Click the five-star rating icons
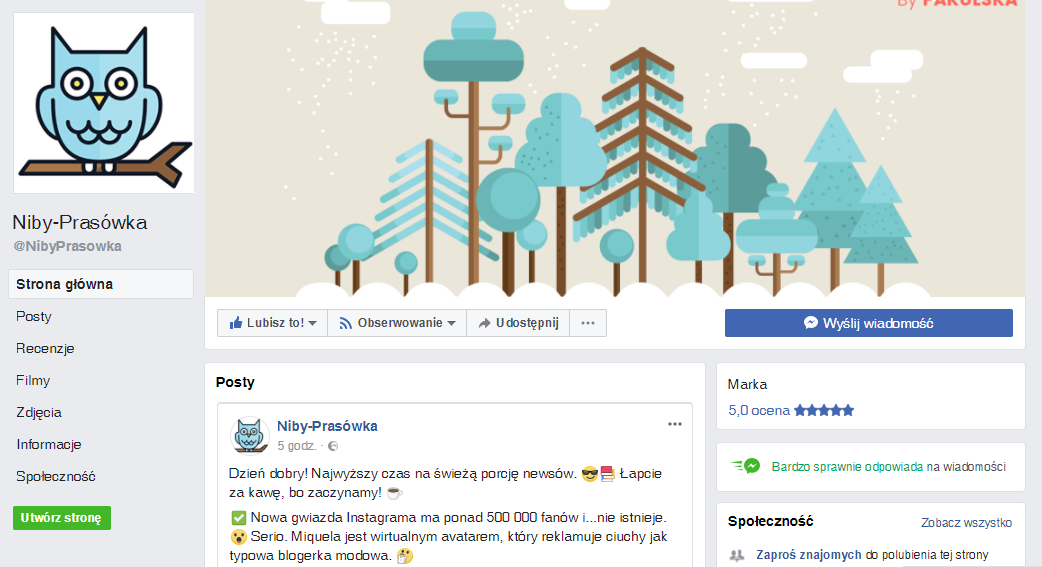This screenshot has height=567, width=1042. click(823, 410)
